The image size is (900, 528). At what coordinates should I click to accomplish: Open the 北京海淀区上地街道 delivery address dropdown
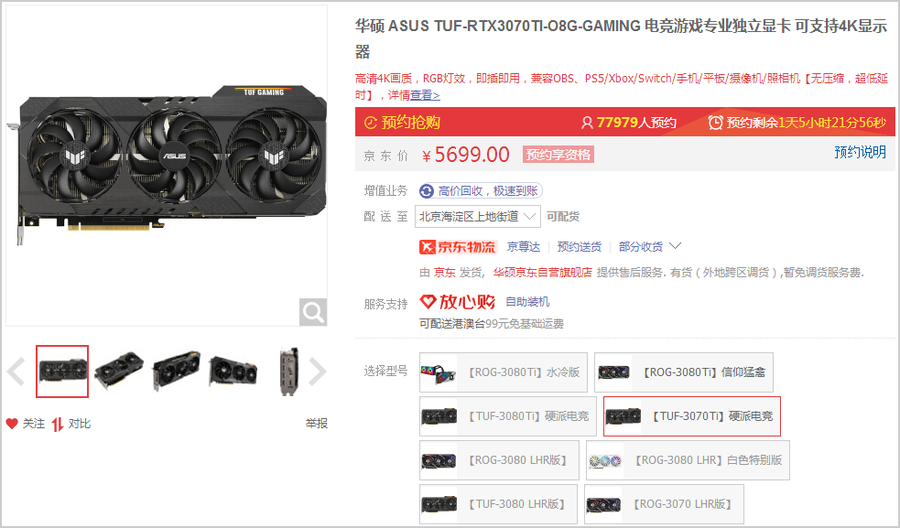[478, 217]
